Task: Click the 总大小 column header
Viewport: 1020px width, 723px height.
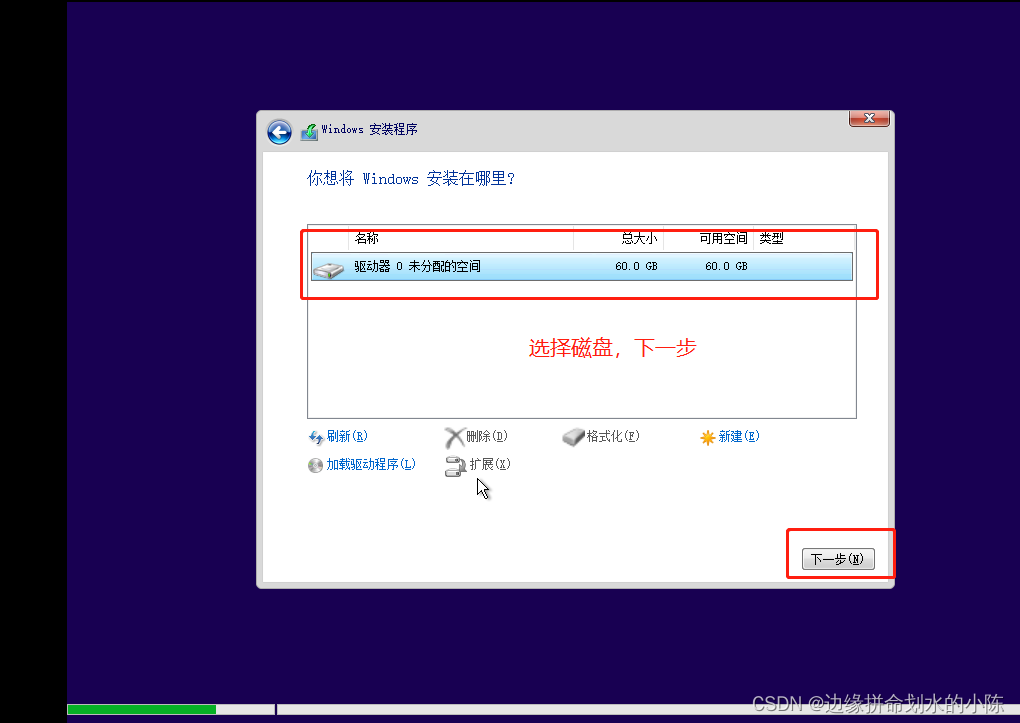Action: tap(639, 238)
